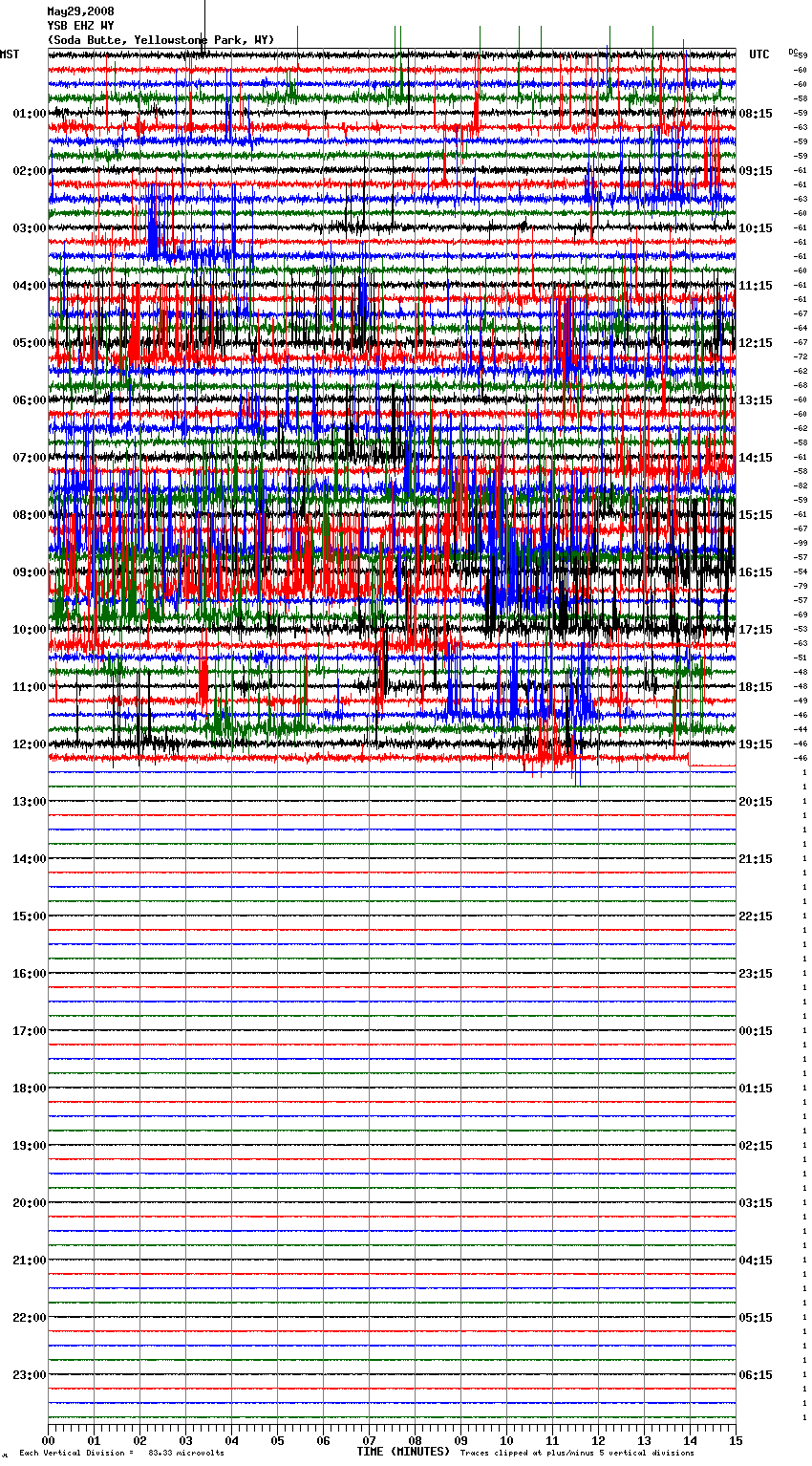Click the 00:15 UTC time label

click(756, 1031)
